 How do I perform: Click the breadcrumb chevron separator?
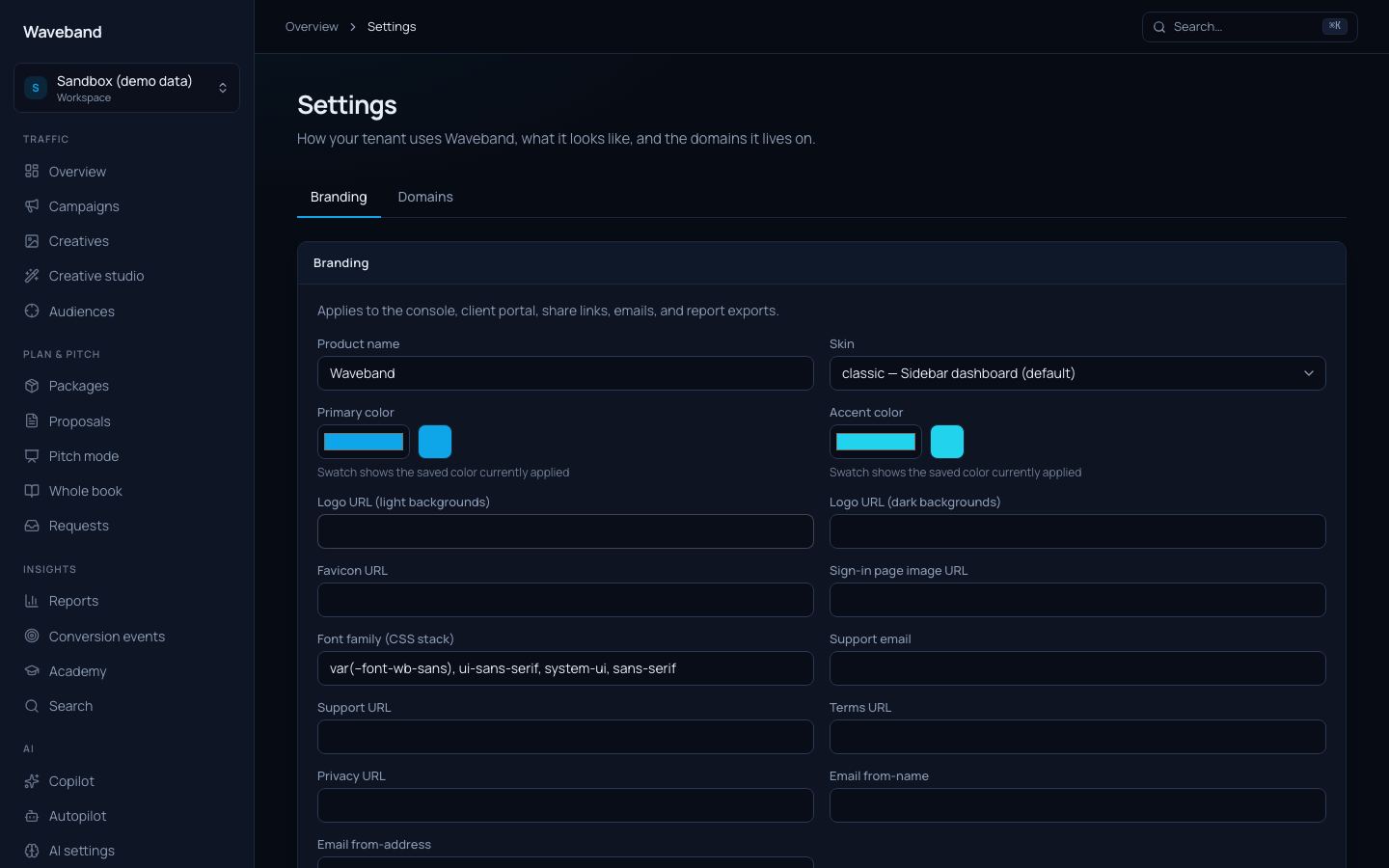click(353, 27)
